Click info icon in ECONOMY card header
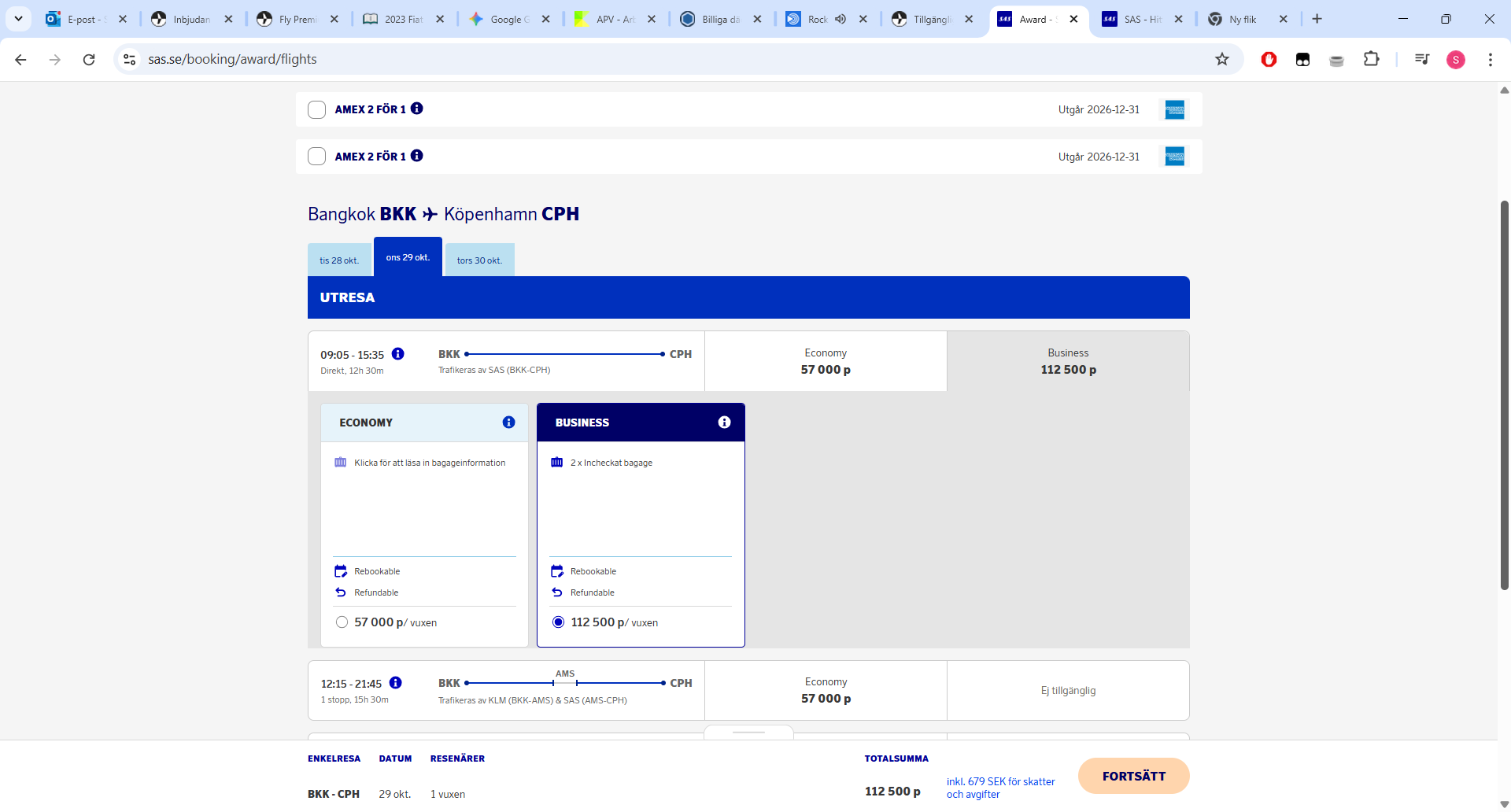1511x812 pixels. pos(509,423)
